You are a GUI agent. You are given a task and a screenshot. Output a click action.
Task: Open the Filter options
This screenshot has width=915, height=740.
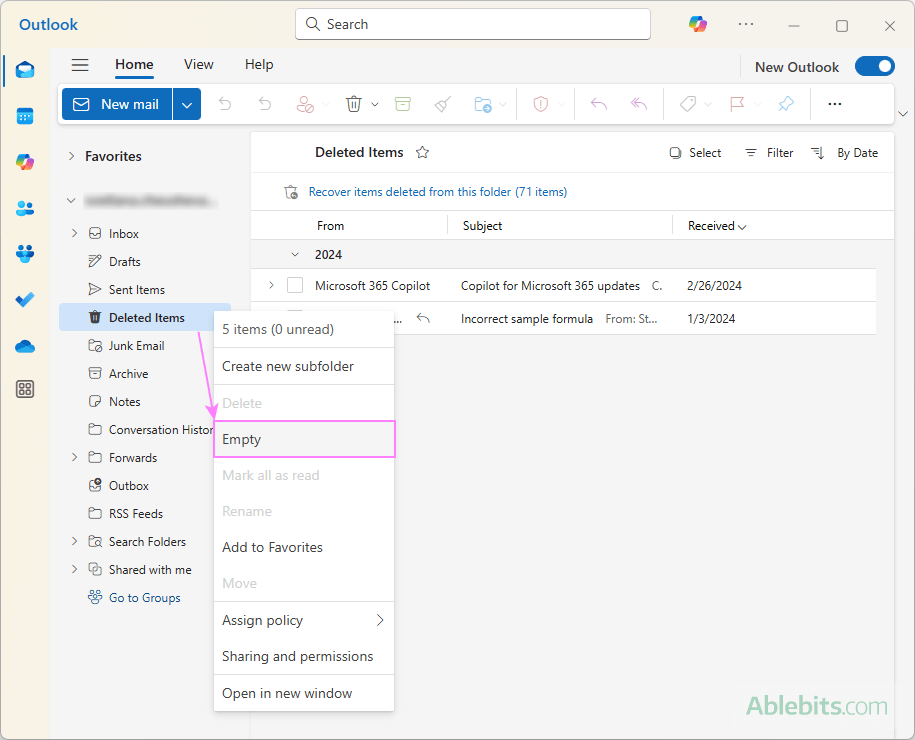point(769,153)
